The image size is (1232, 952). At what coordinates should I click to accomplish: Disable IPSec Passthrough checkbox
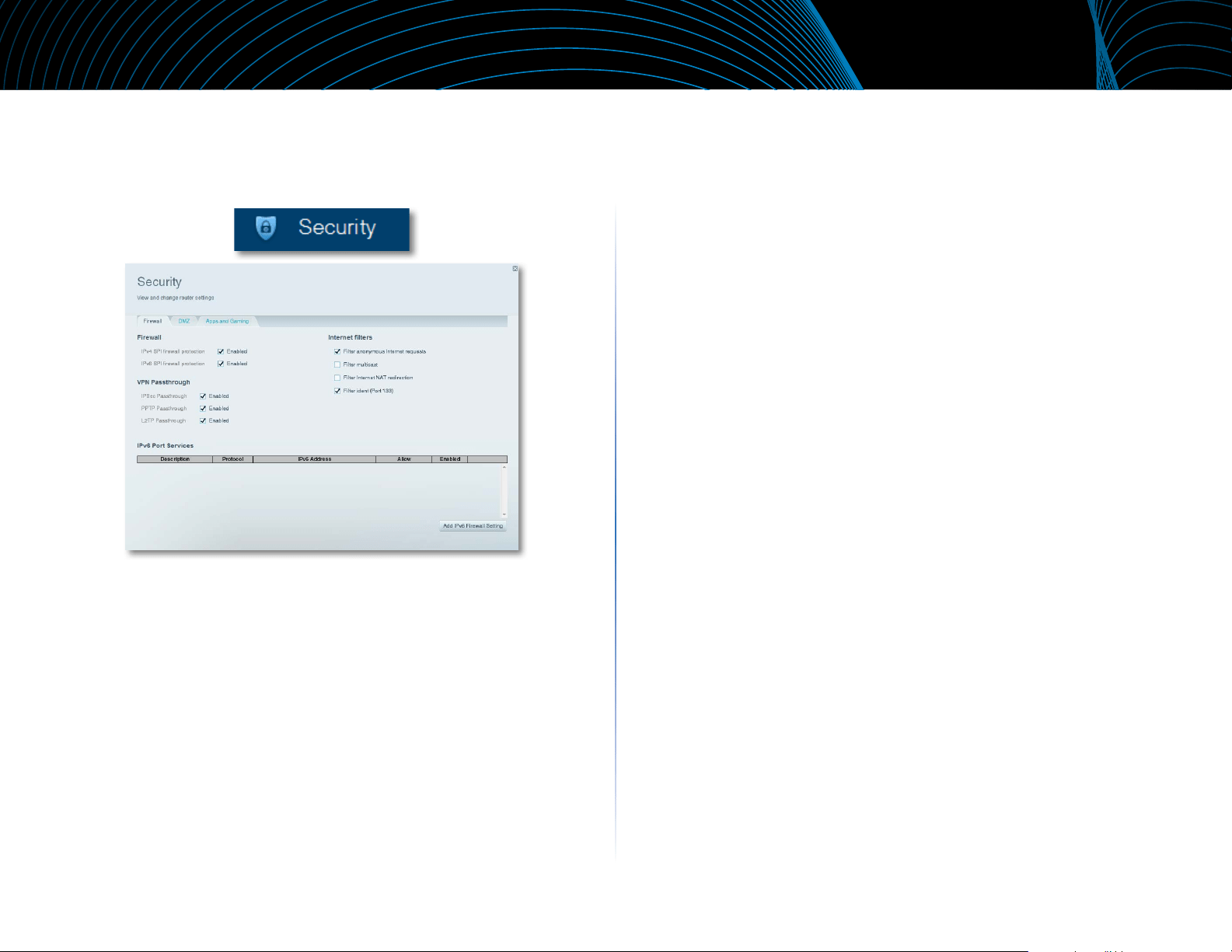tap(203, 396)
